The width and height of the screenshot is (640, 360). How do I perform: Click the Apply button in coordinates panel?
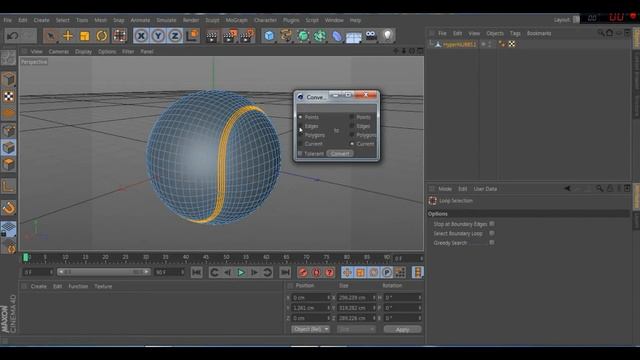tap(402, 329)
